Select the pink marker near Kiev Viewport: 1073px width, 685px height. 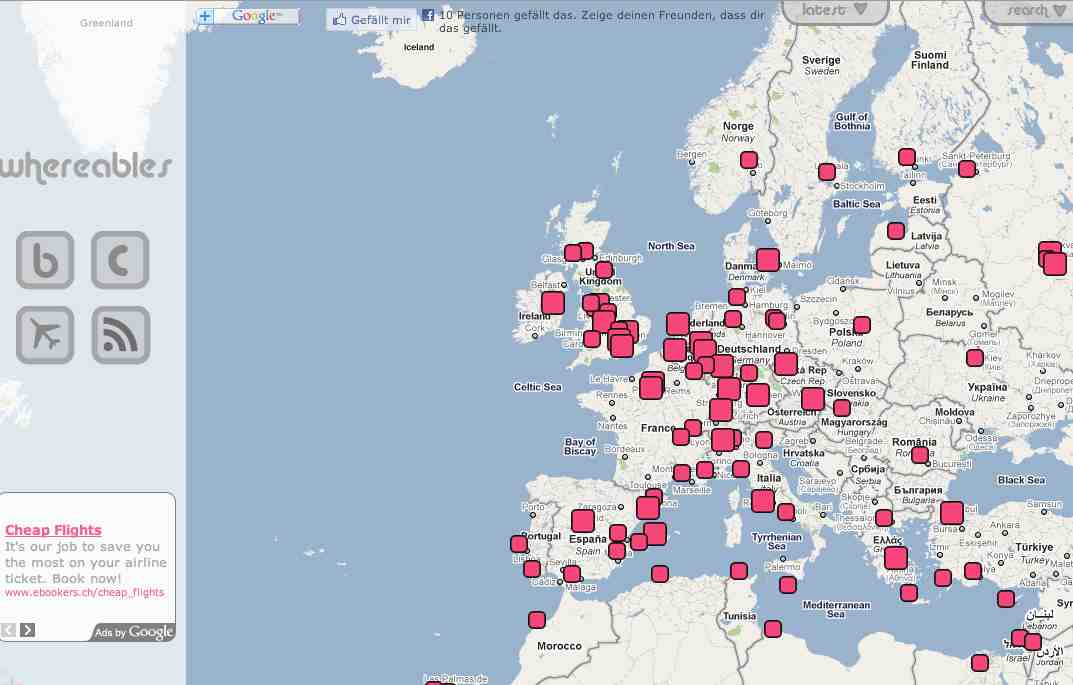tap(974, 358)
